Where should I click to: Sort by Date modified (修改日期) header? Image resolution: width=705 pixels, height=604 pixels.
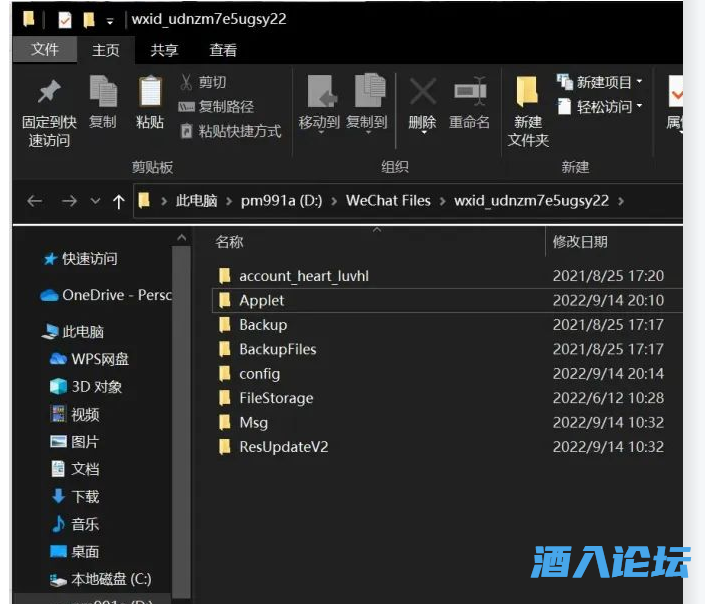(580, 242)
